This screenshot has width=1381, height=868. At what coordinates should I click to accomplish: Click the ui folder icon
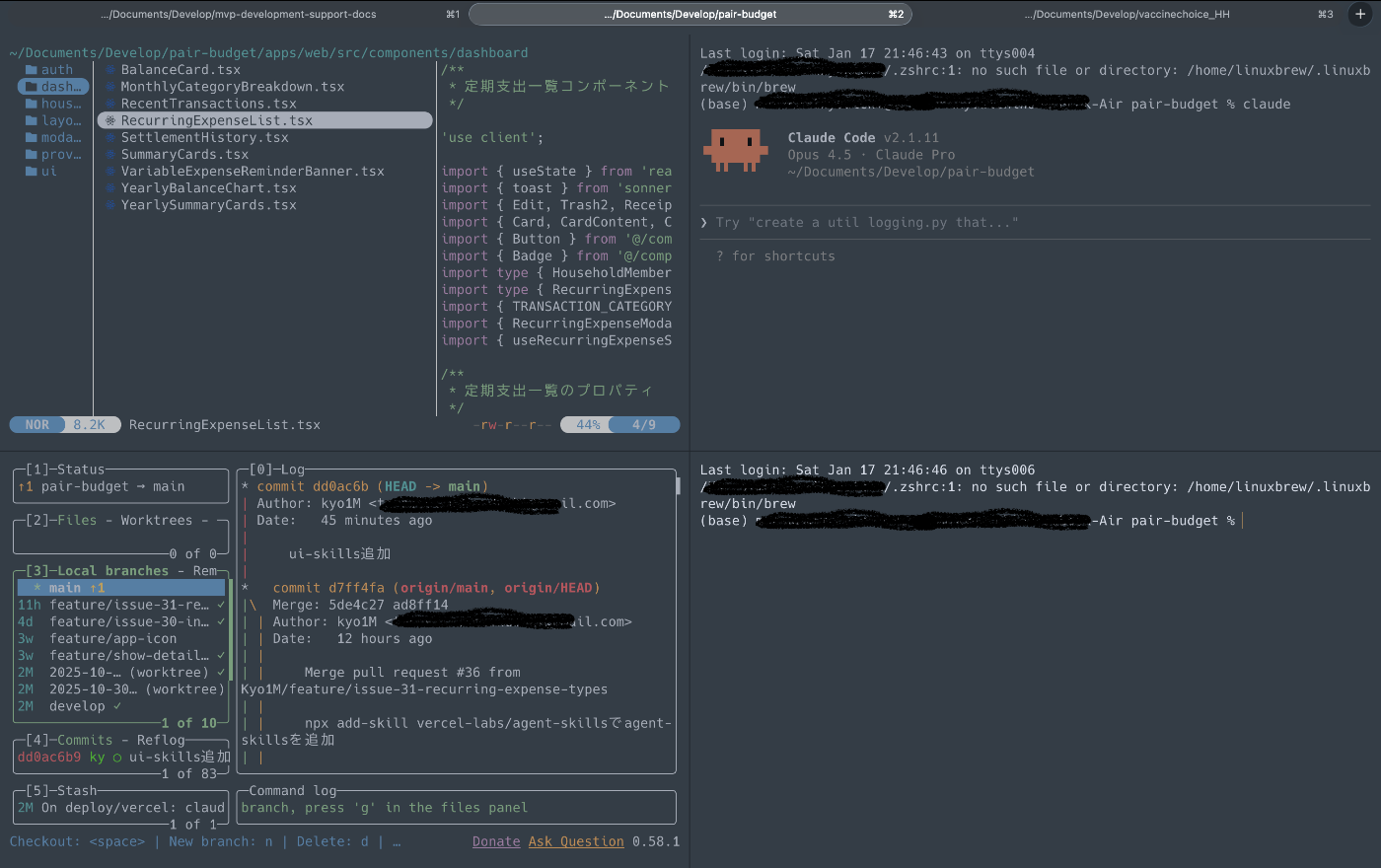point(32,171)
